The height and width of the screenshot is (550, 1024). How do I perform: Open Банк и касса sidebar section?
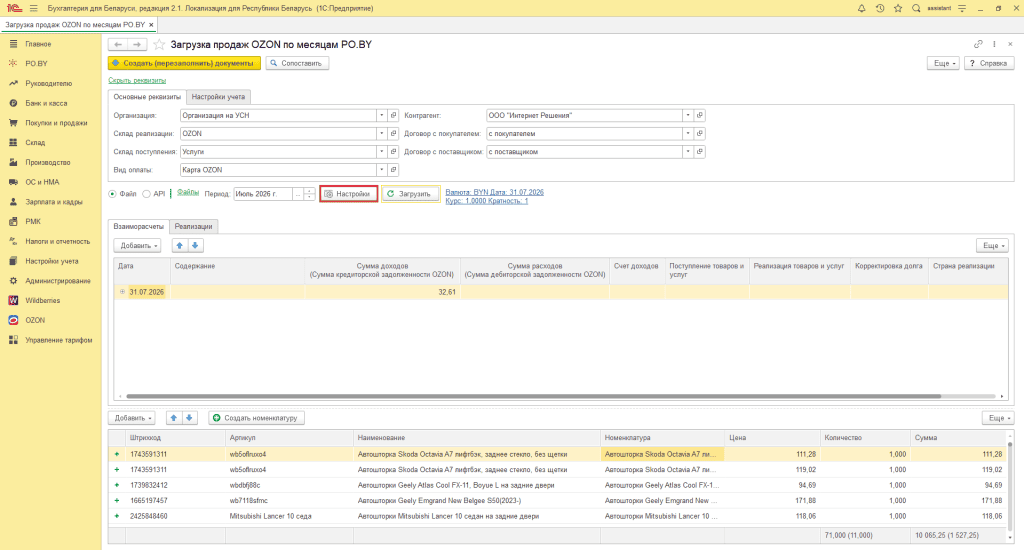click(46, 103)
